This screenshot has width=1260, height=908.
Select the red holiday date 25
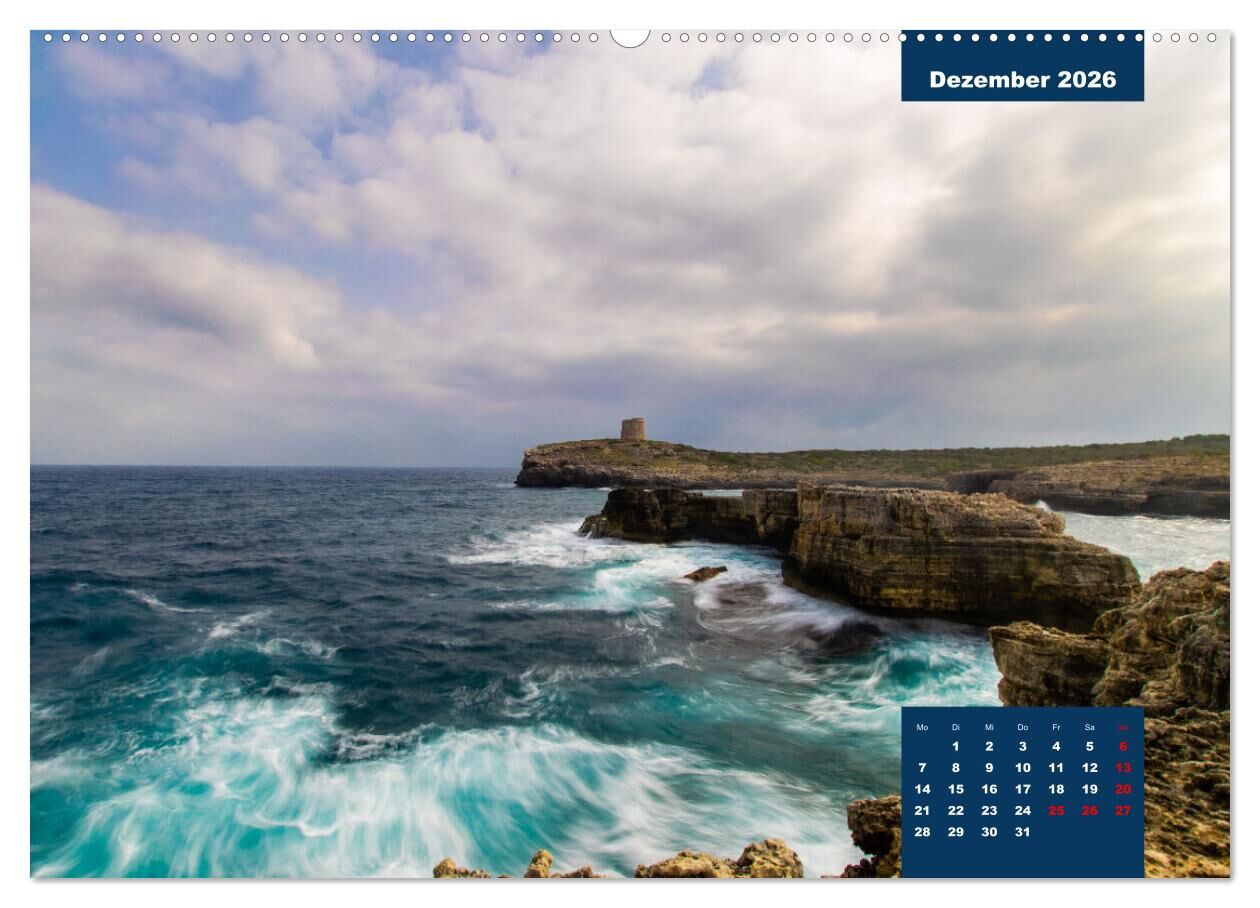point(1056,811)
